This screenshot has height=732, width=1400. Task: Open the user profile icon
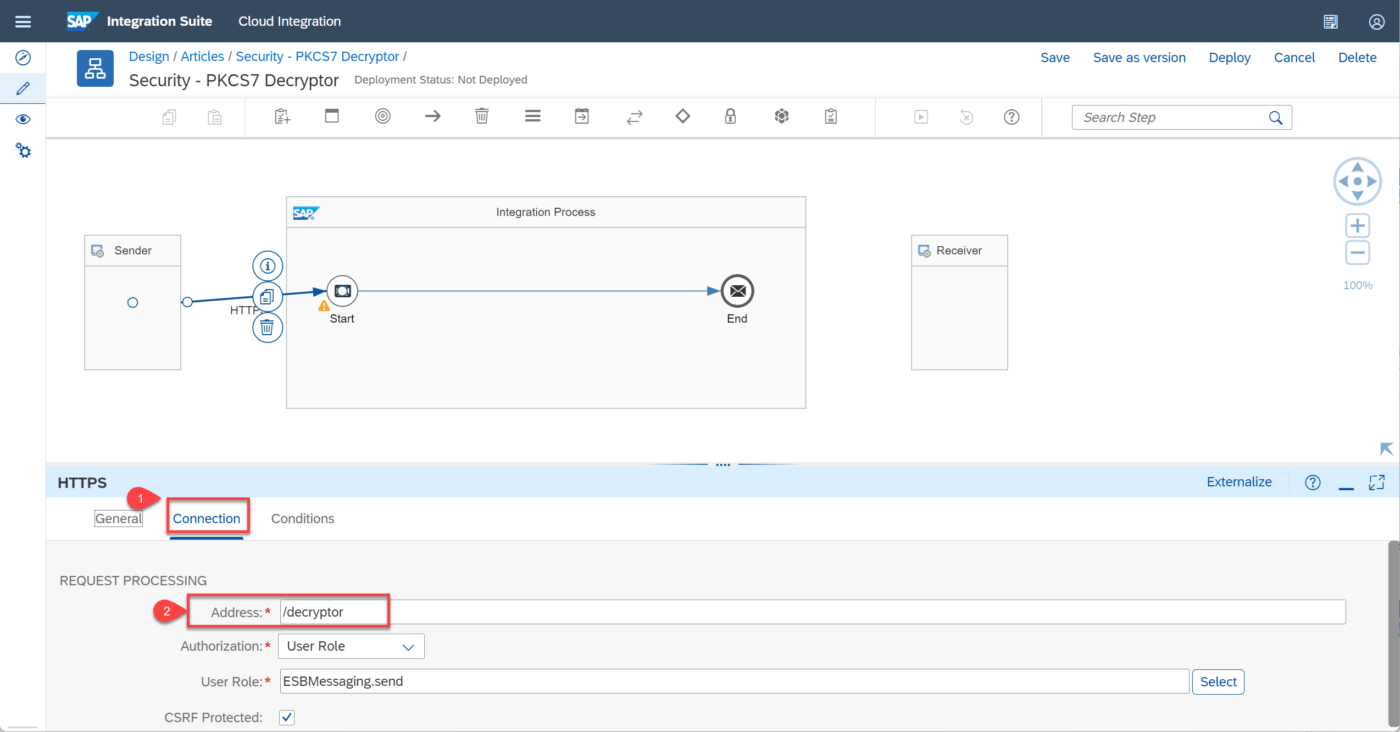[x=1377, y=21]
